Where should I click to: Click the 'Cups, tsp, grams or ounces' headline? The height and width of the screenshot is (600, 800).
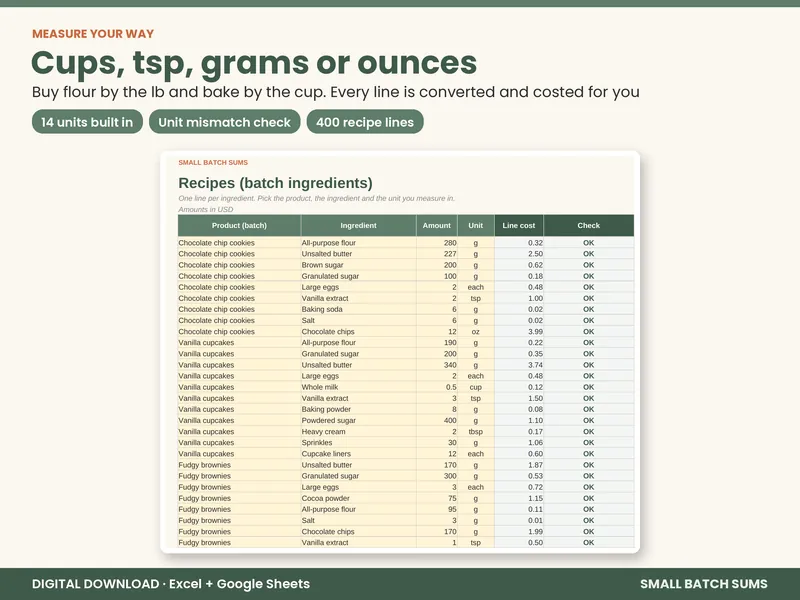[x=254, y=64]
